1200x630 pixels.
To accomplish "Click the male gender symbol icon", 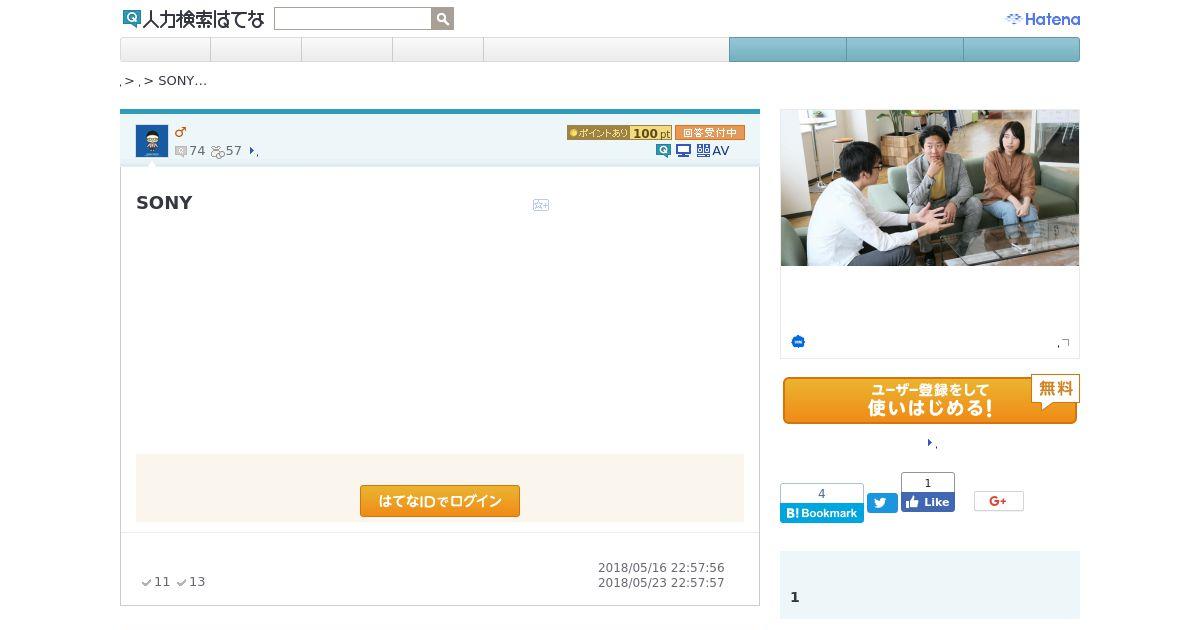I will pyautogui.click(x=180, y=132).
